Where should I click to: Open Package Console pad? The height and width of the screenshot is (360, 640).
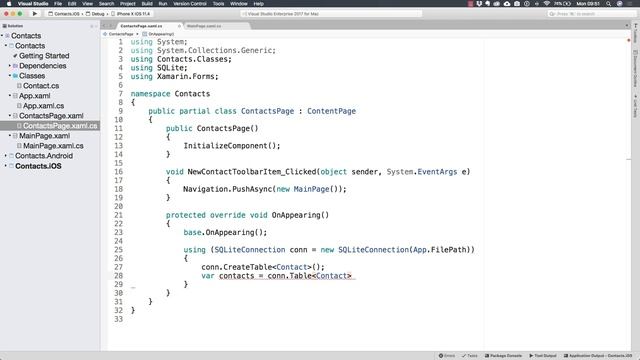(503, 356)
